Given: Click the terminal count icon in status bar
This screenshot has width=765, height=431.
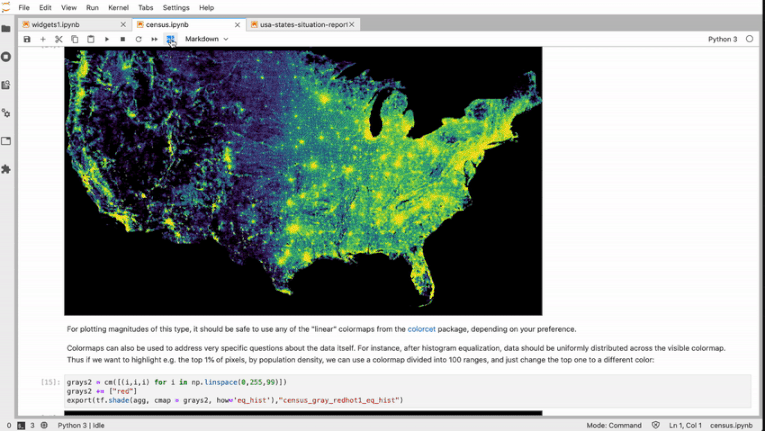Looking at the screenshot, I should coord(21,426).
